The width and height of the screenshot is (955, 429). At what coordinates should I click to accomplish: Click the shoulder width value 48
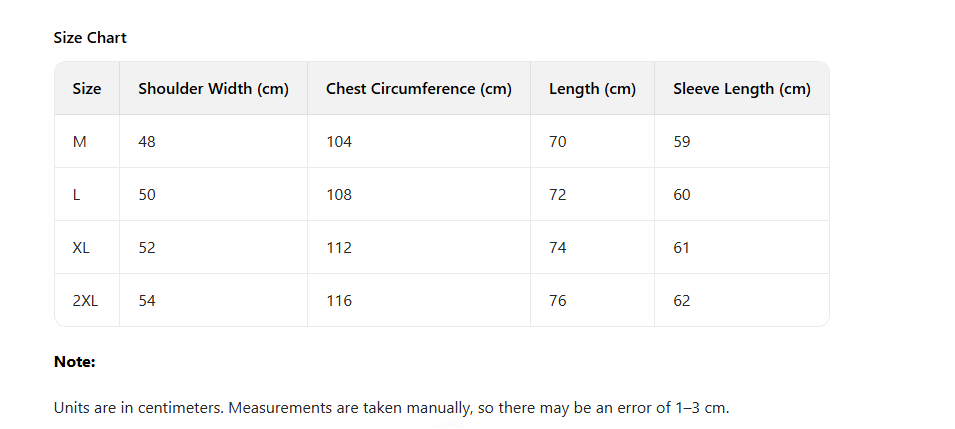click(147, 142)
